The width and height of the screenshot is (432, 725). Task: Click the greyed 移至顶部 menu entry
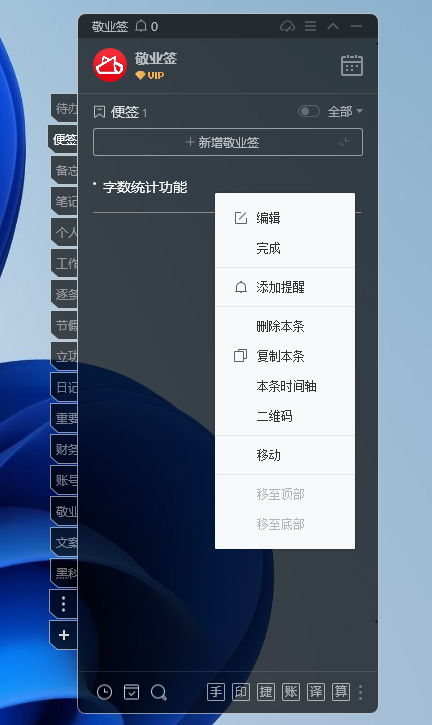(285, 494)
